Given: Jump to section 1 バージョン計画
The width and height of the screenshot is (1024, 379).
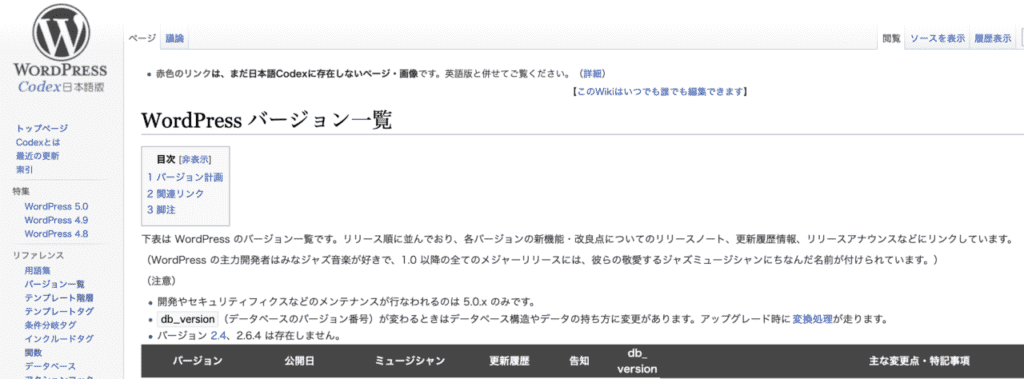Looking at the screenshot, I should 185,176.
